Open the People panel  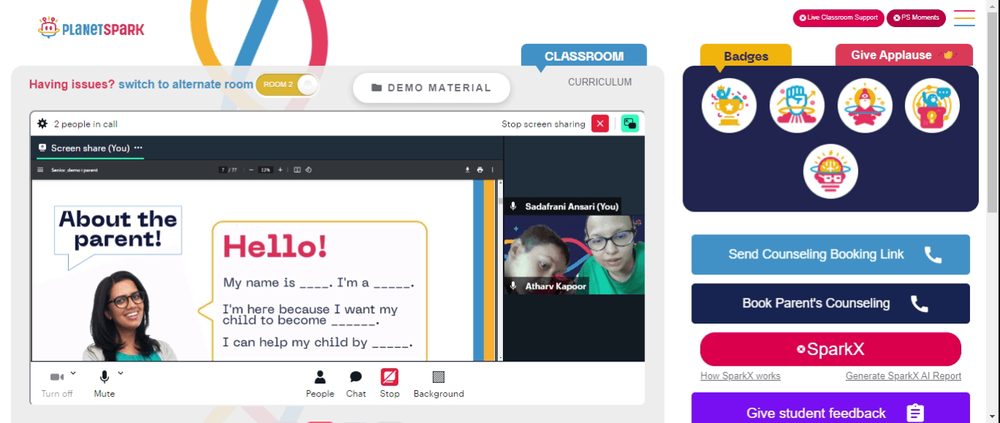[x=320, y=384]
